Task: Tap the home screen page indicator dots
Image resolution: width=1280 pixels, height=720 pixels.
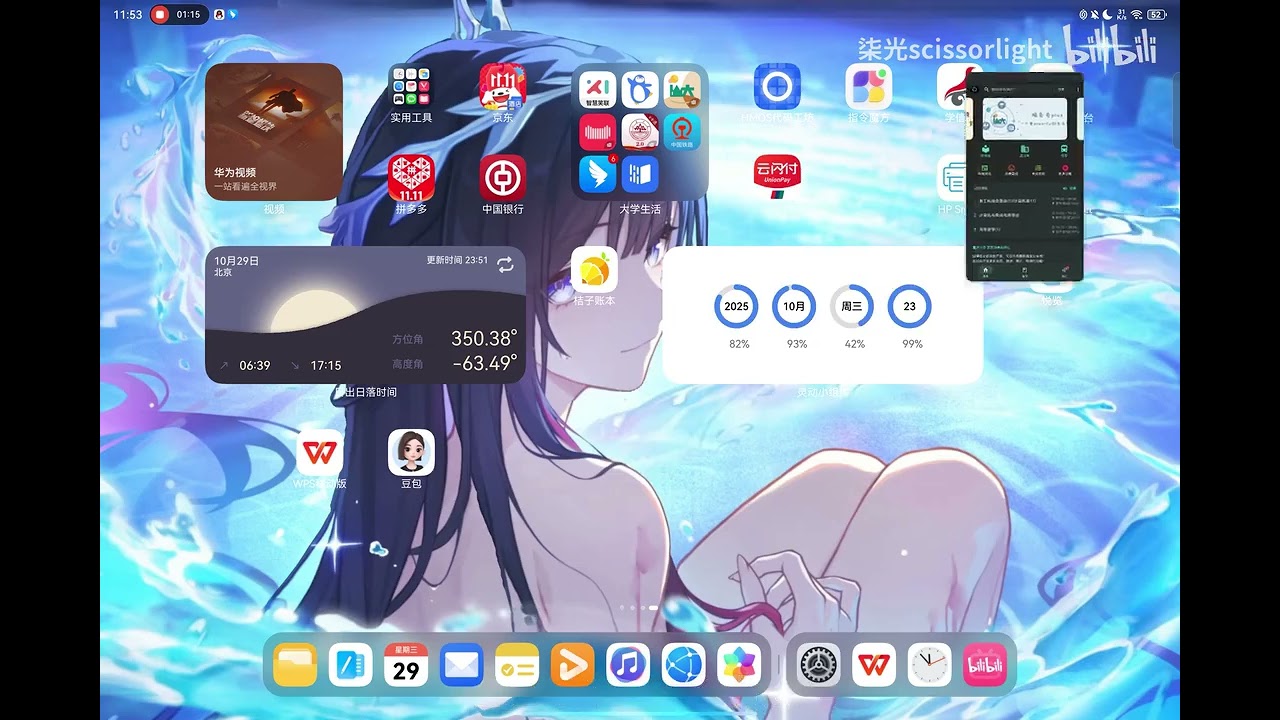Action: pyautogui.click(x=640, y=607)
